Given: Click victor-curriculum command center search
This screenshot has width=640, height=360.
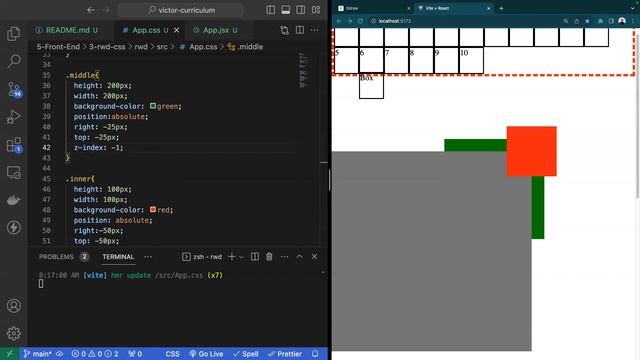Looking at the screenshot, I should pyautogui.click(x=181, y=10).
